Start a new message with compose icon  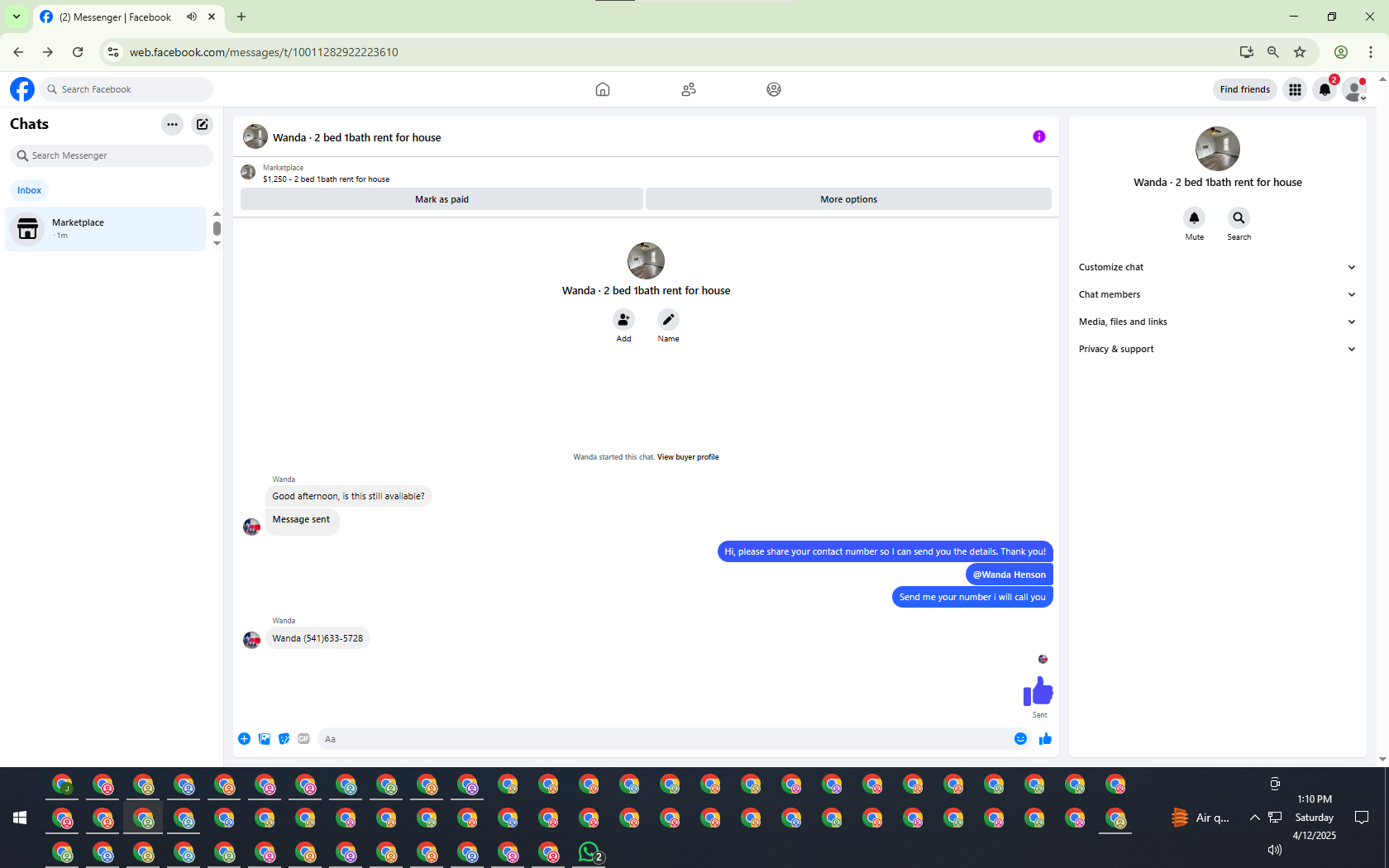click(202, 124)
